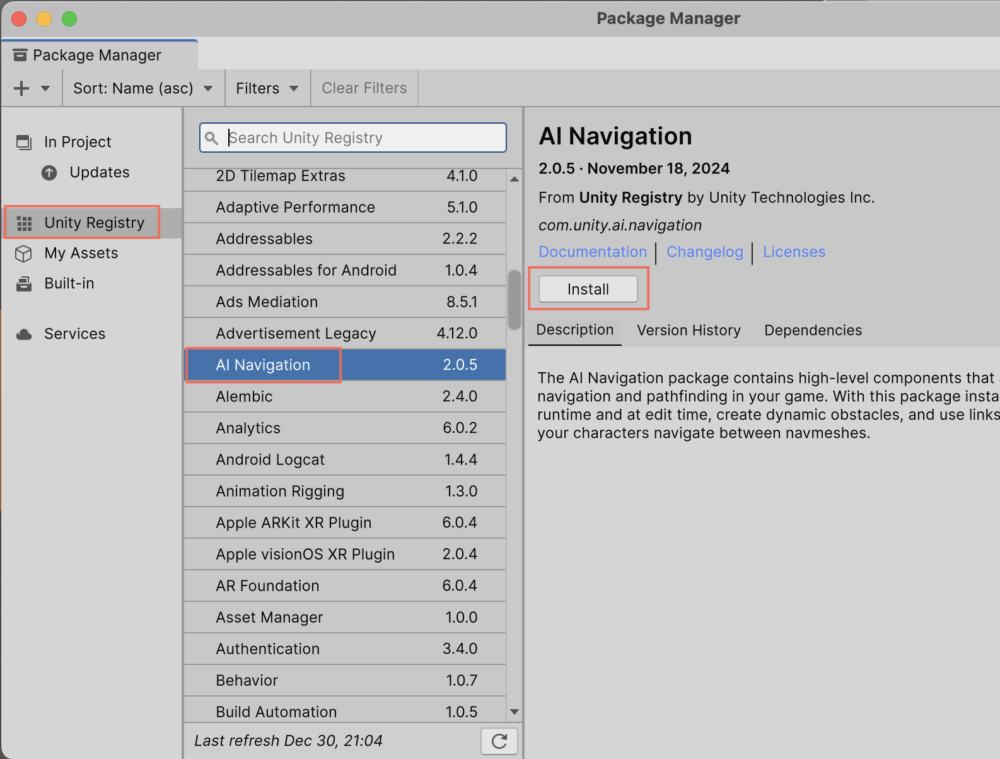Open the Sort: Name (asc) dropdown
Screen dimensions: 1000x759
(142, 87)
